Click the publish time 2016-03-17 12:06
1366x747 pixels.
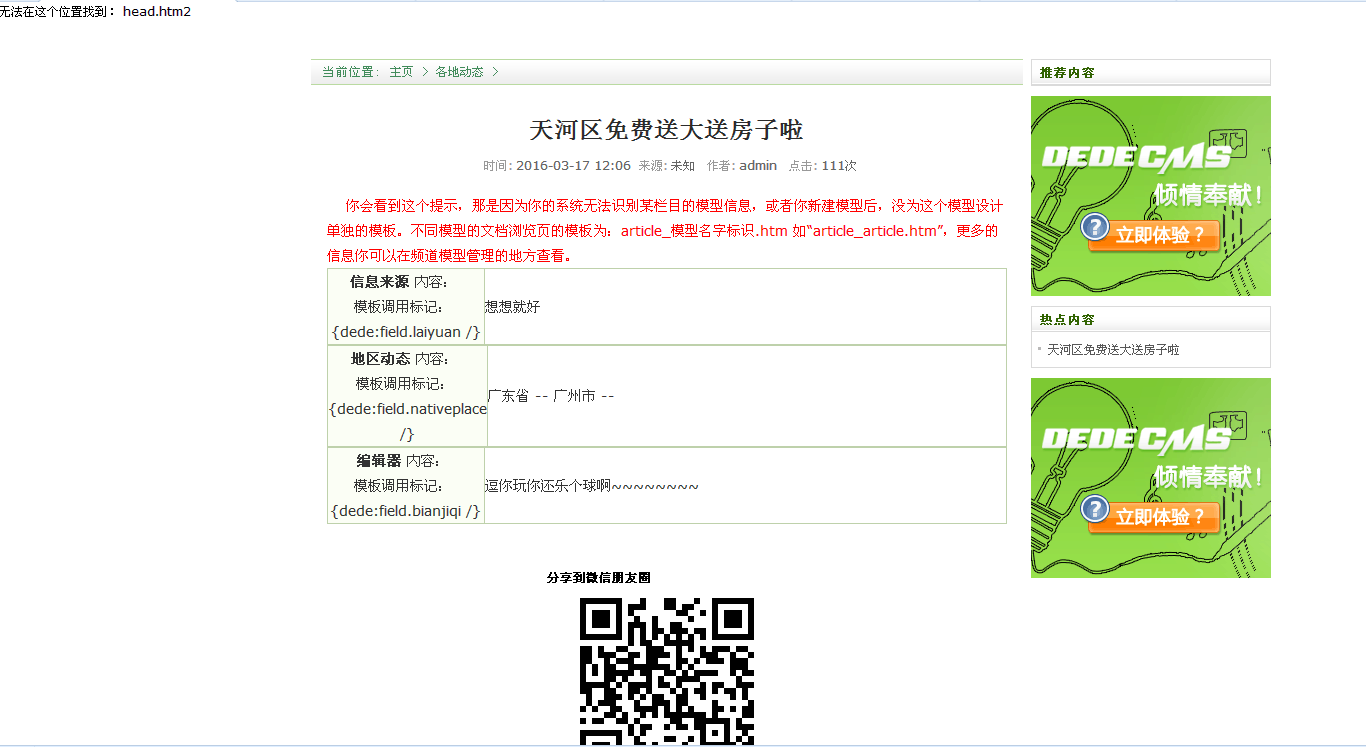(x=573, y=166)
